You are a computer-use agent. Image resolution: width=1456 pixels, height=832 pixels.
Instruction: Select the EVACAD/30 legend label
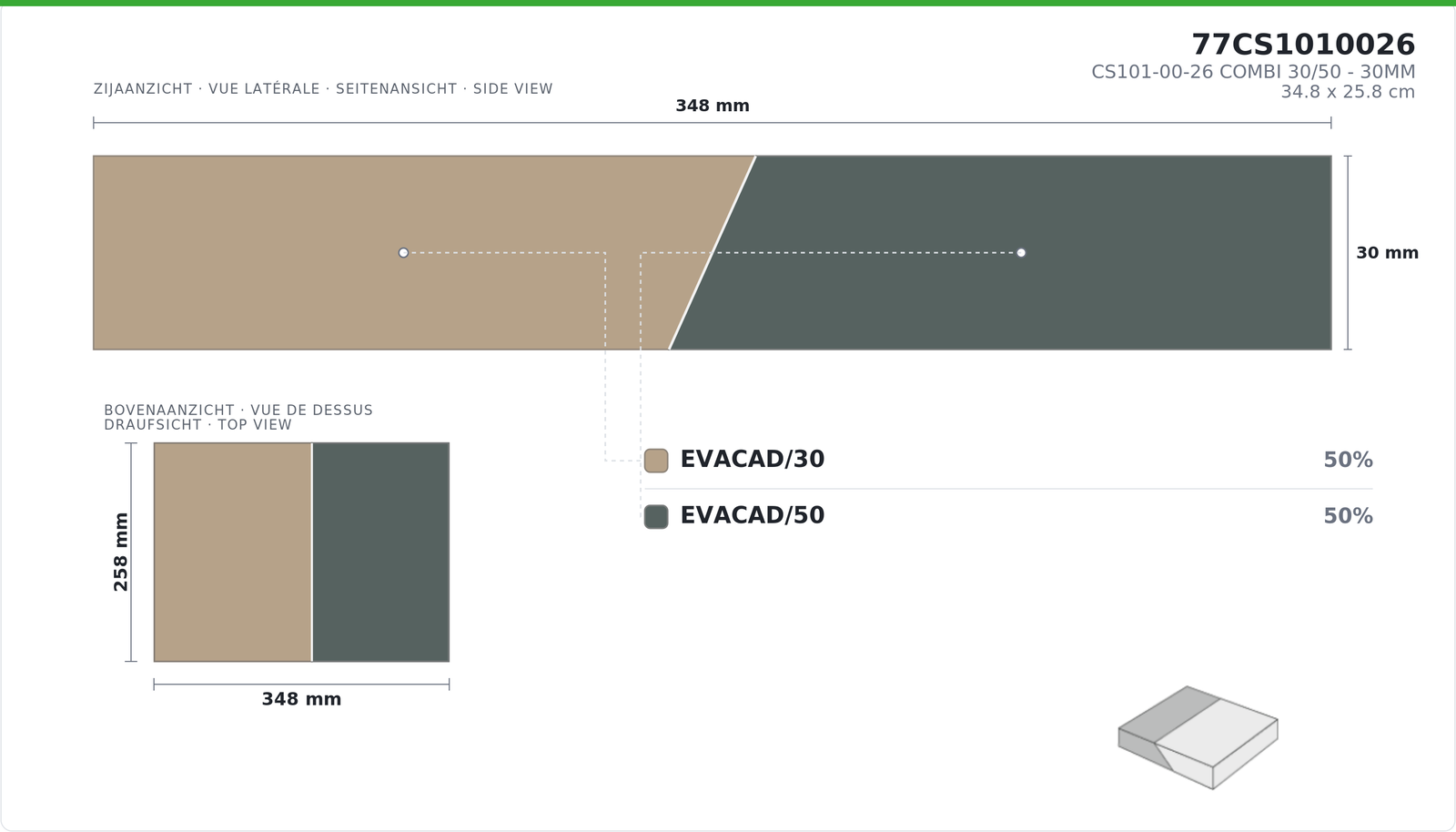753,460
